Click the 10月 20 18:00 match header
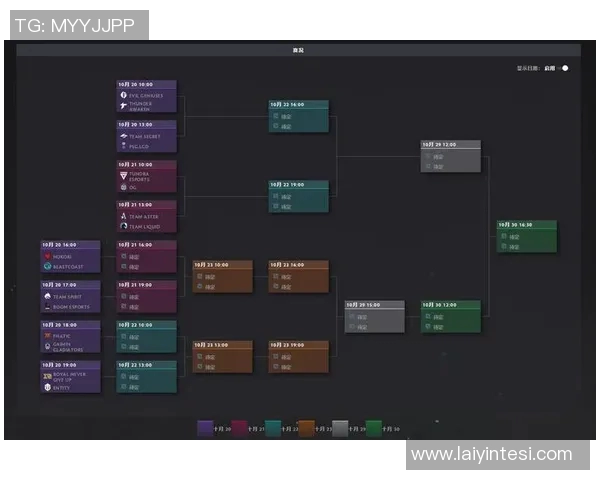 point(71,325)
